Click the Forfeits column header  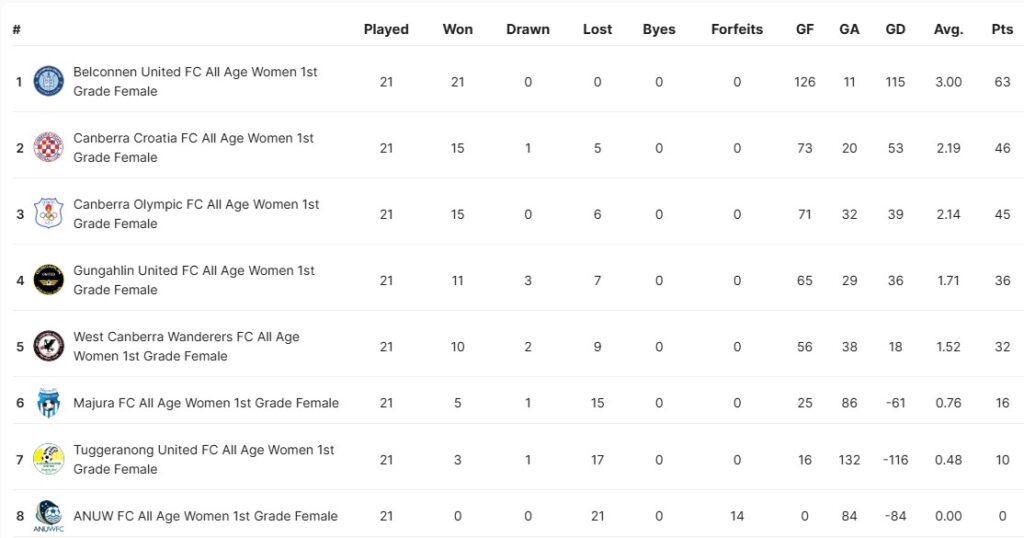pyautogui.click(x=737, y=29)
